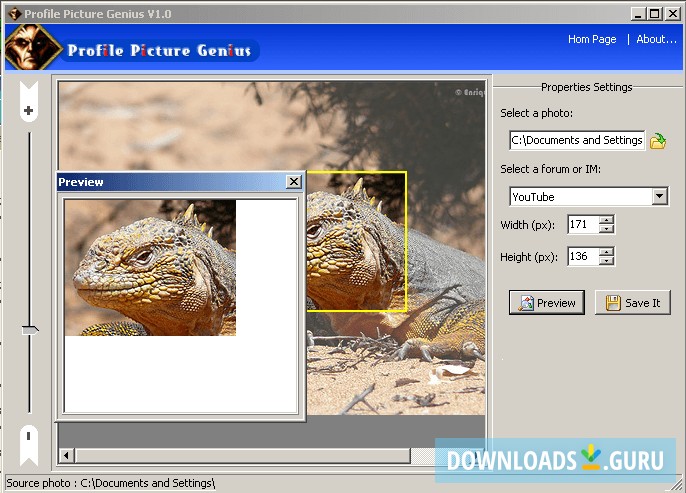This screenshot has height=493, width=686.
Task: Open the forum or IM dropdown
Action: (659, 196)
